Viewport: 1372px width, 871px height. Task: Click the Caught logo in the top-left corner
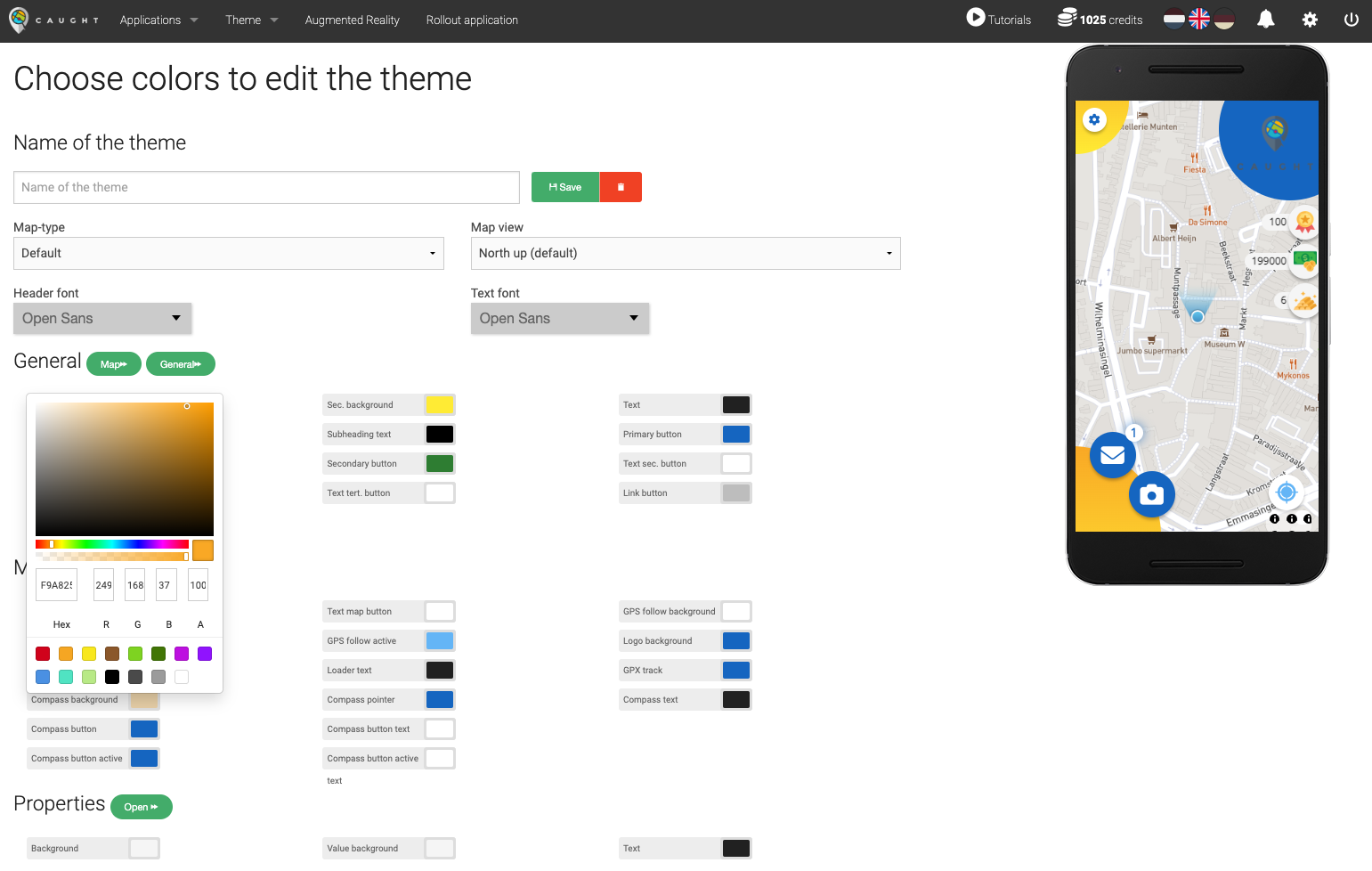coord(19,20)
